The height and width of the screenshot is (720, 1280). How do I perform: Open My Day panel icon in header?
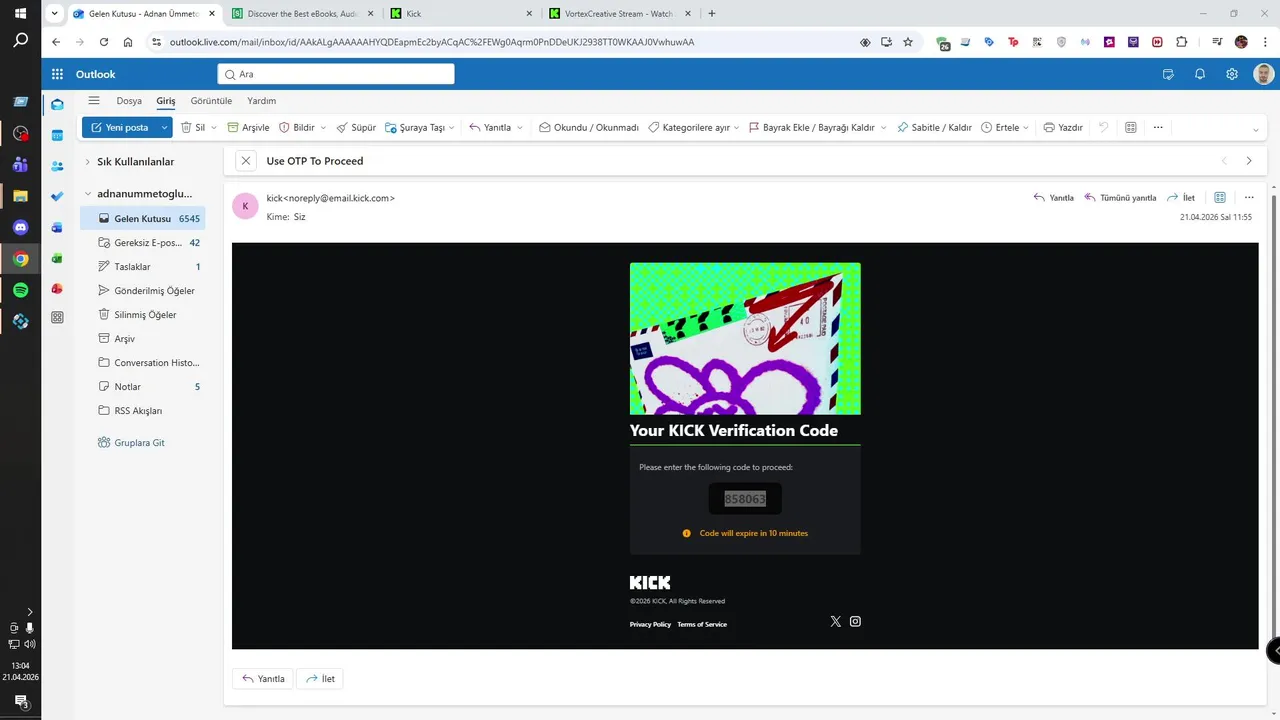[x=1168, y=74]
